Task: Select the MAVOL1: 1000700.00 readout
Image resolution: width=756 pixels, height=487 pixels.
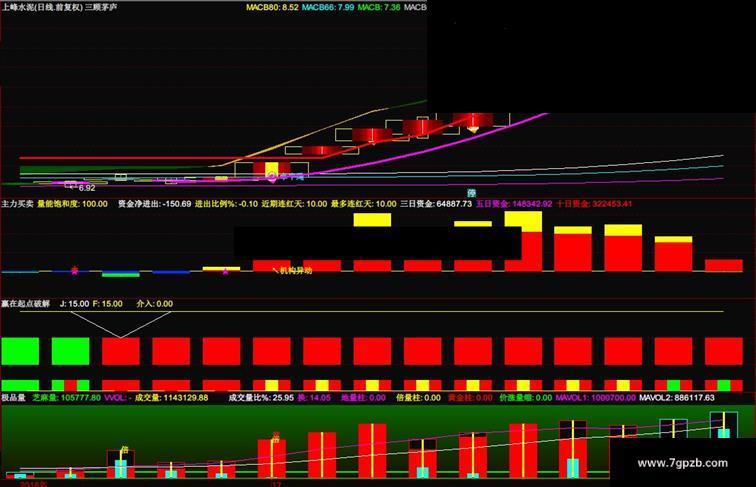Action: [595, 398]
